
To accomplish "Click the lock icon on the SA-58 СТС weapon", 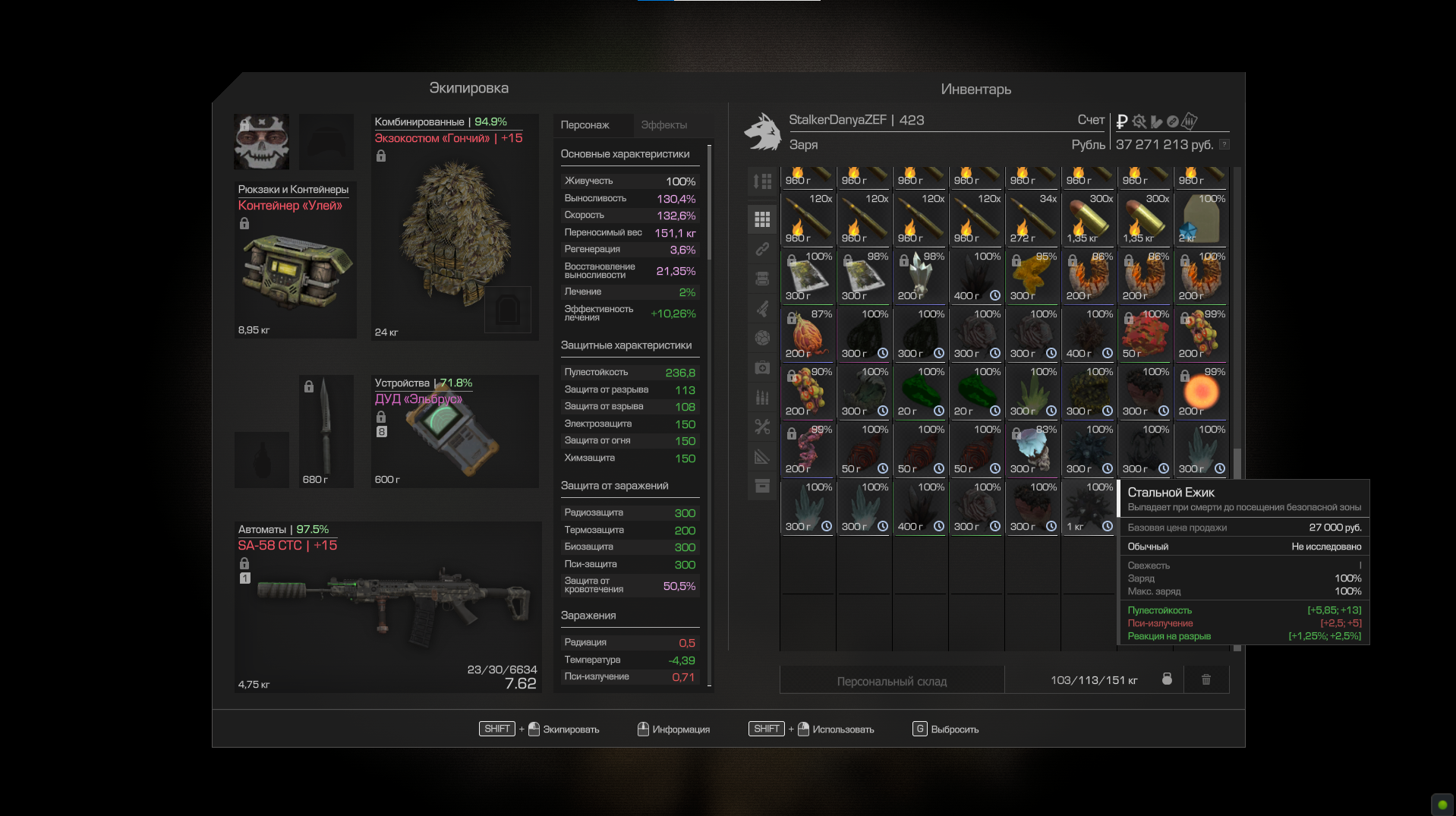I will 244,563.
